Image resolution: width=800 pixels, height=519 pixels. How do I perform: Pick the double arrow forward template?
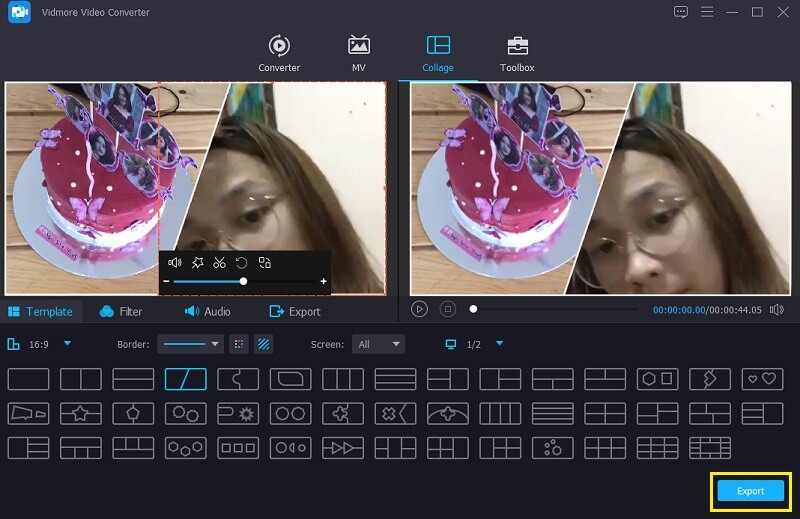[x=343, y=448]
